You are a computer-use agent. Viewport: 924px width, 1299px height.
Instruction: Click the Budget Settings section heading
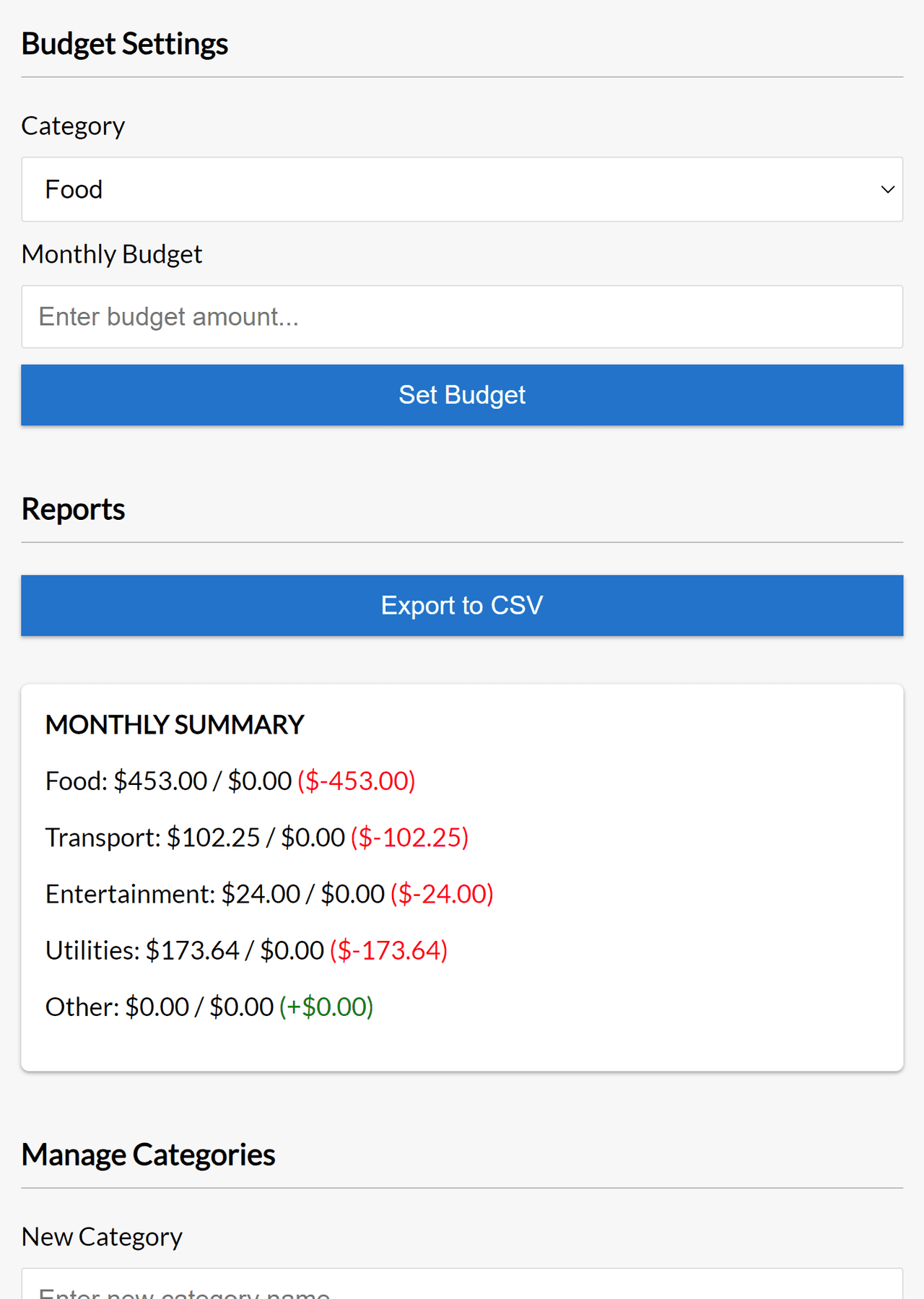125,44
